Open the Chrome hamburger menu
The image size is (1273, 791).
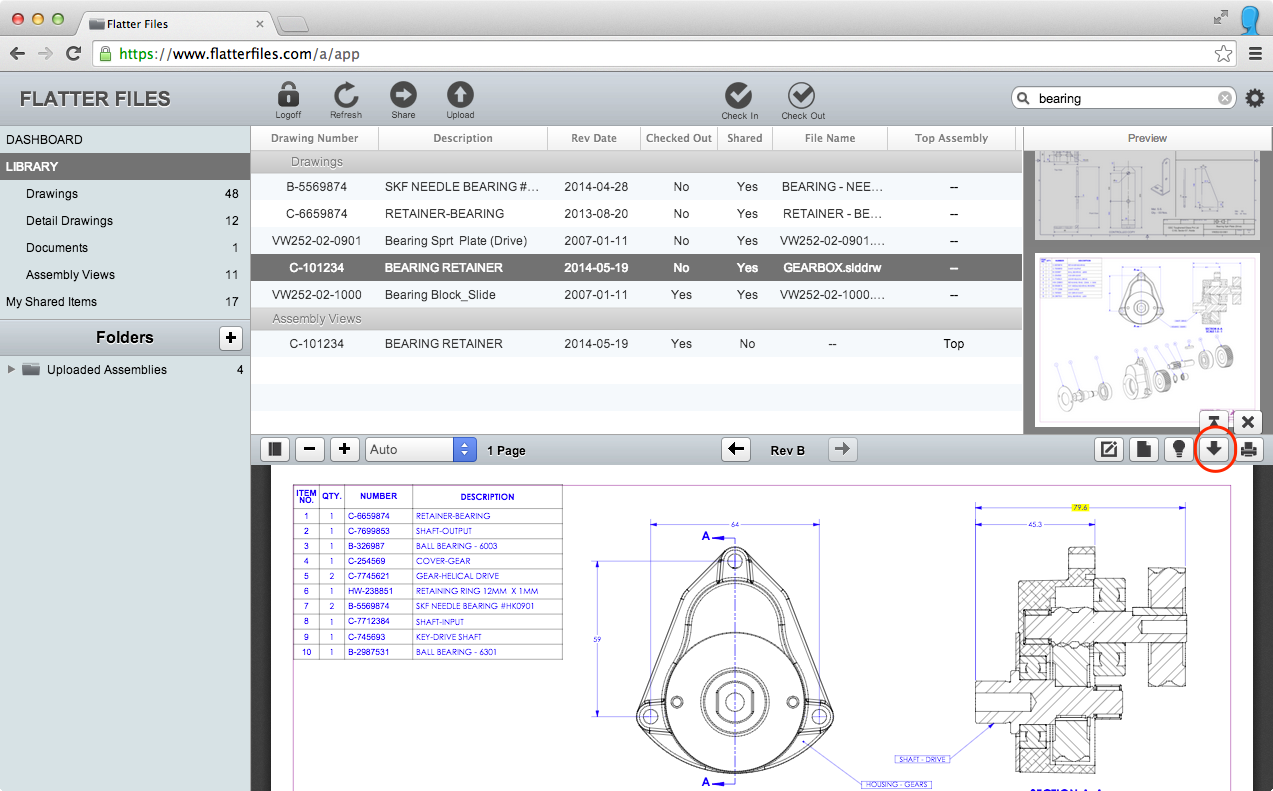tap(1256, 54)
